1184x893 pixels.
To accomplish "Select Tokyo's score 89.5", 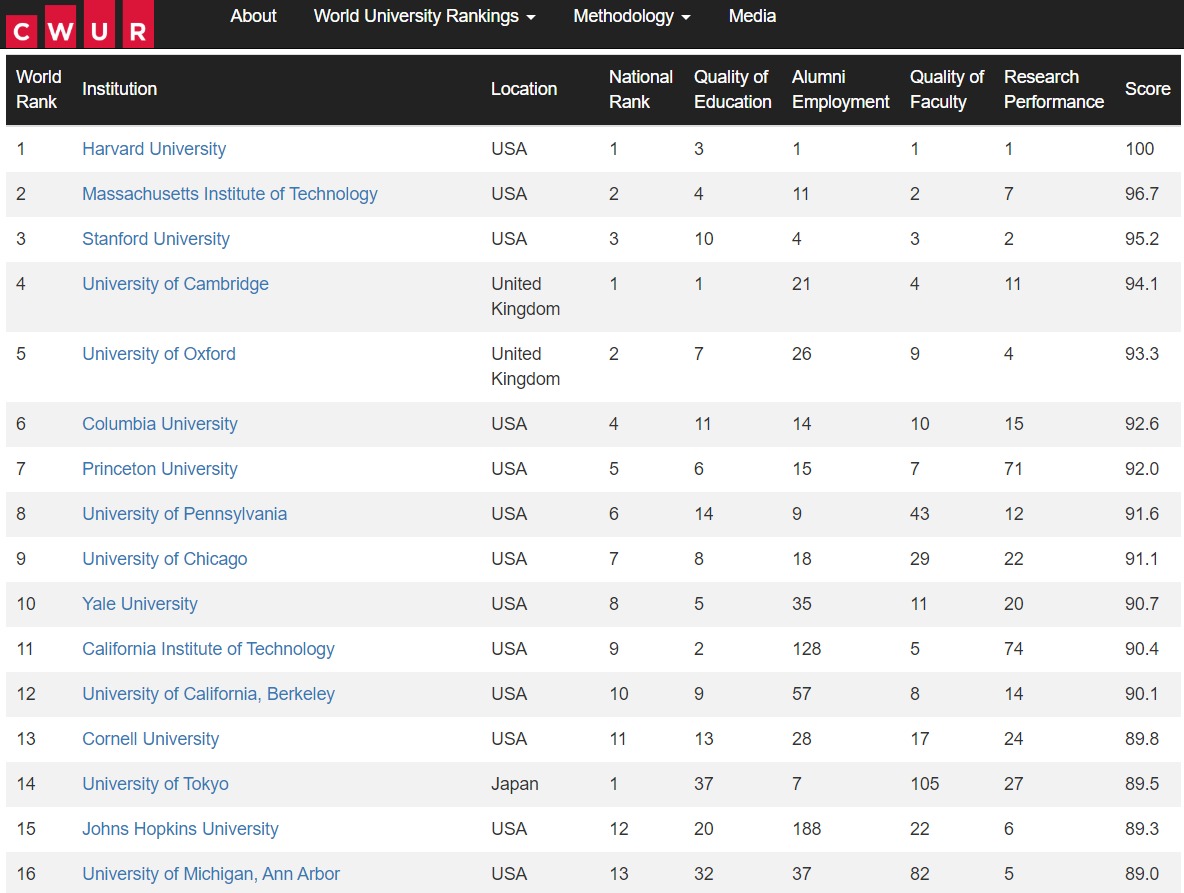I will 1142,784.
